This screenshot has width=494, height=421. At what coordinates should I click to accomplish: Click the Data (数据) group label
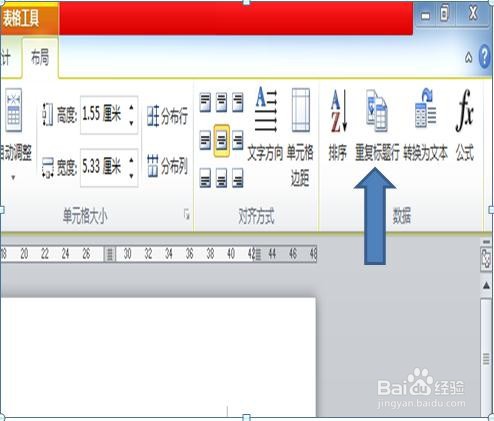point(401,216)
